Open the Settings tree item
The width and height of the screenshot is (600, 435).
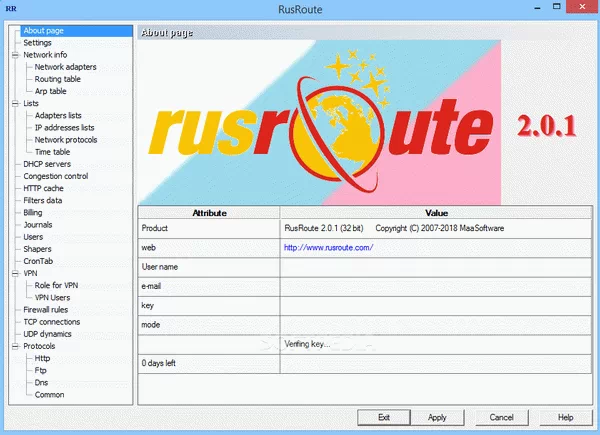[x=37, y=43]
